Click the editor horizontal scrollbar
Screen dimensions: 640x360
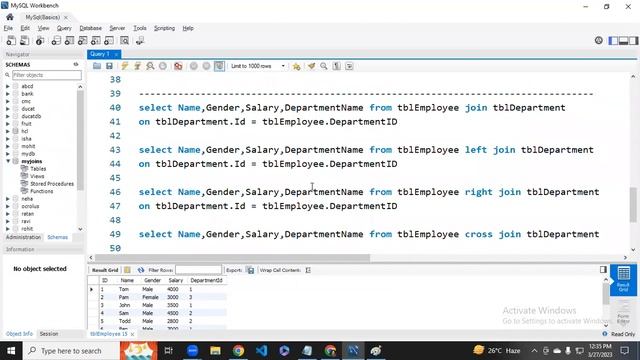(232, 258)
